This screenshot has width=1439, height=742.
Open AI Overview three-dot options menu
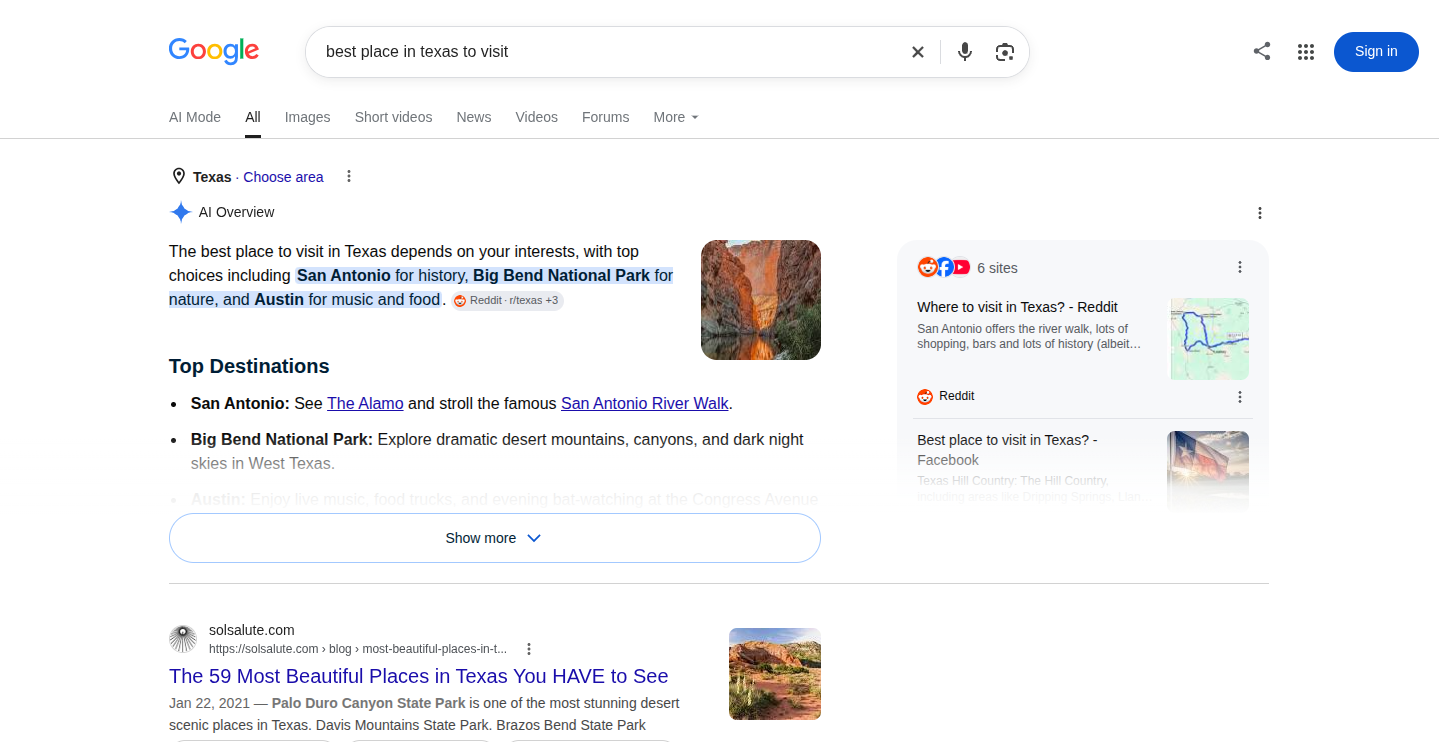[x=1260, y=213]
